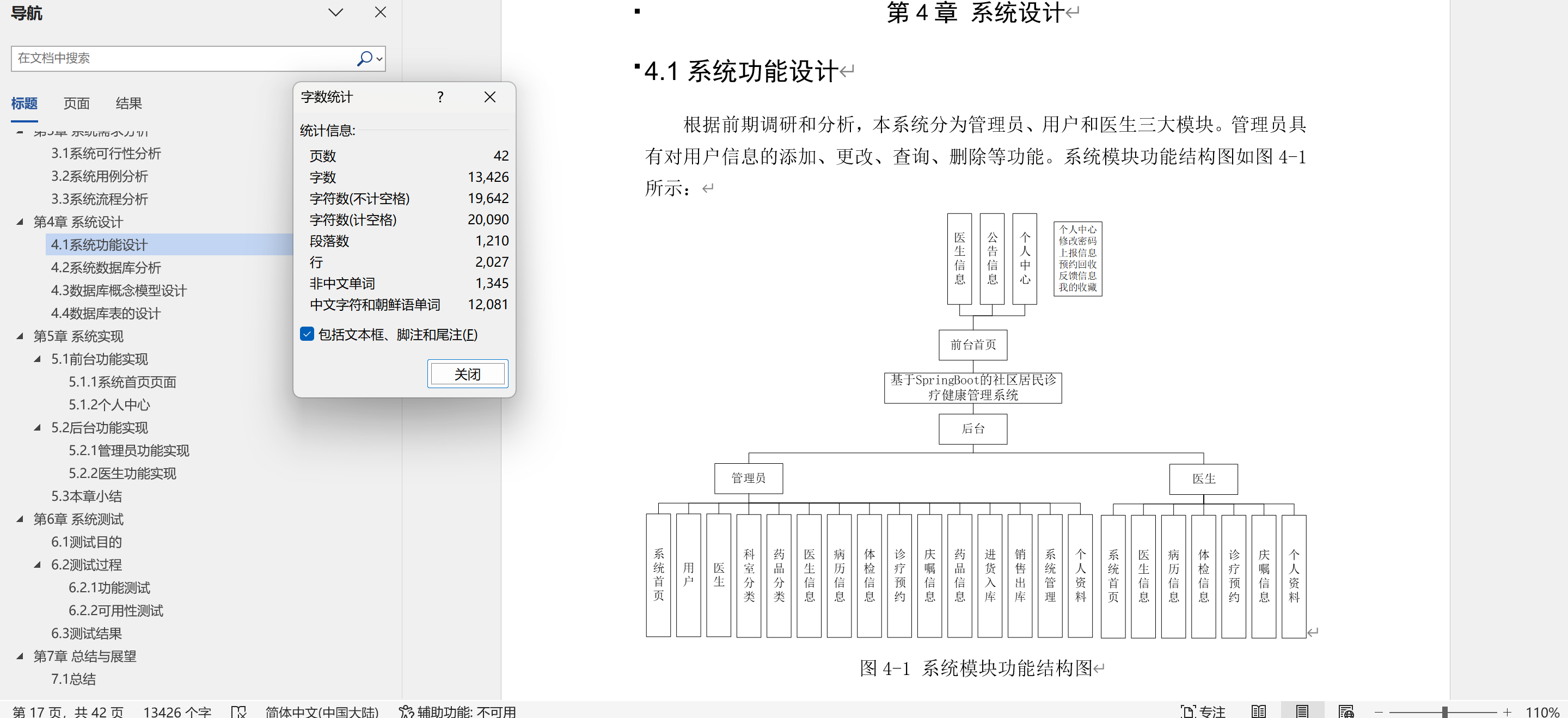
Task: Go to heading 4.2系统数据库分析
Action: pos(106,268)
